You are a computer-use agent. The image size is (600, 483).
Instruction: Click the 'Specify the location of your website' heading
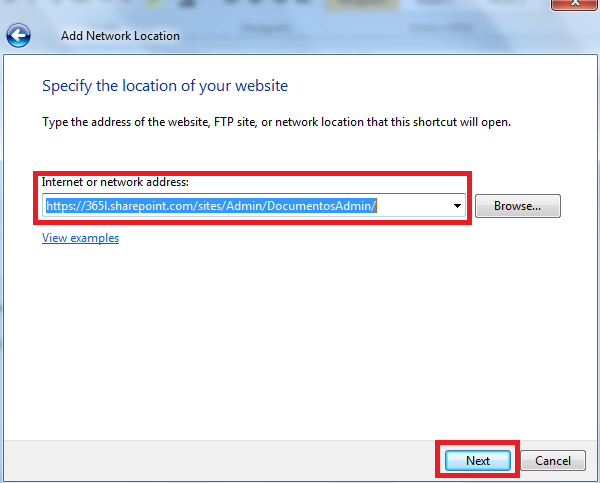click(x=164, y=86)
